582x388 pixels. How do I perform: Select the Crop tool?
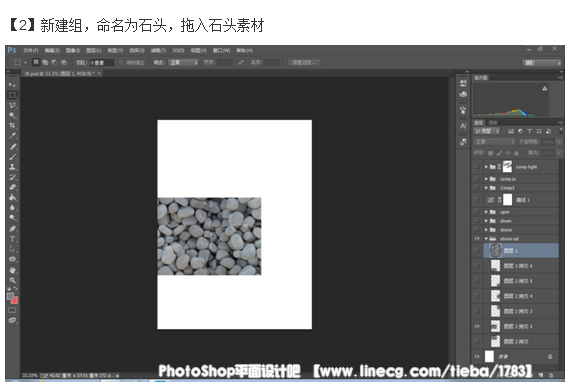(x=12, y=125)
